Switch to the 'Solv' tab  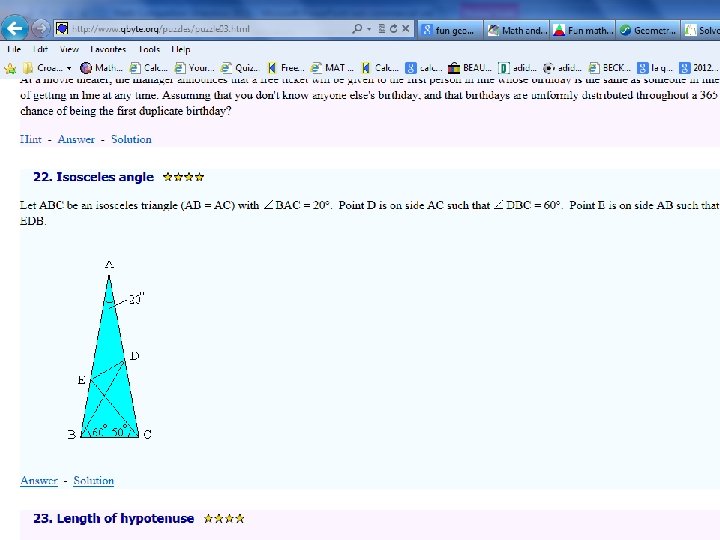coord(701,30)
